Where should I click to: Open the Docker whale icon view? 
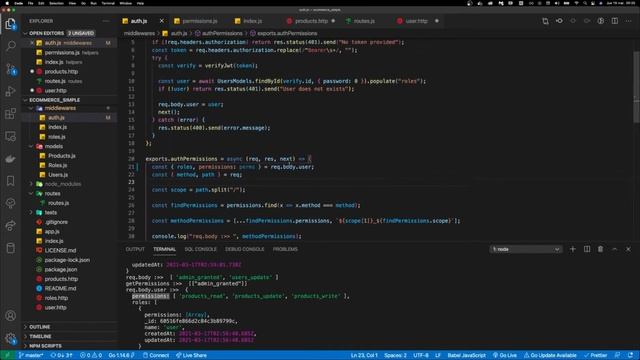11,158
